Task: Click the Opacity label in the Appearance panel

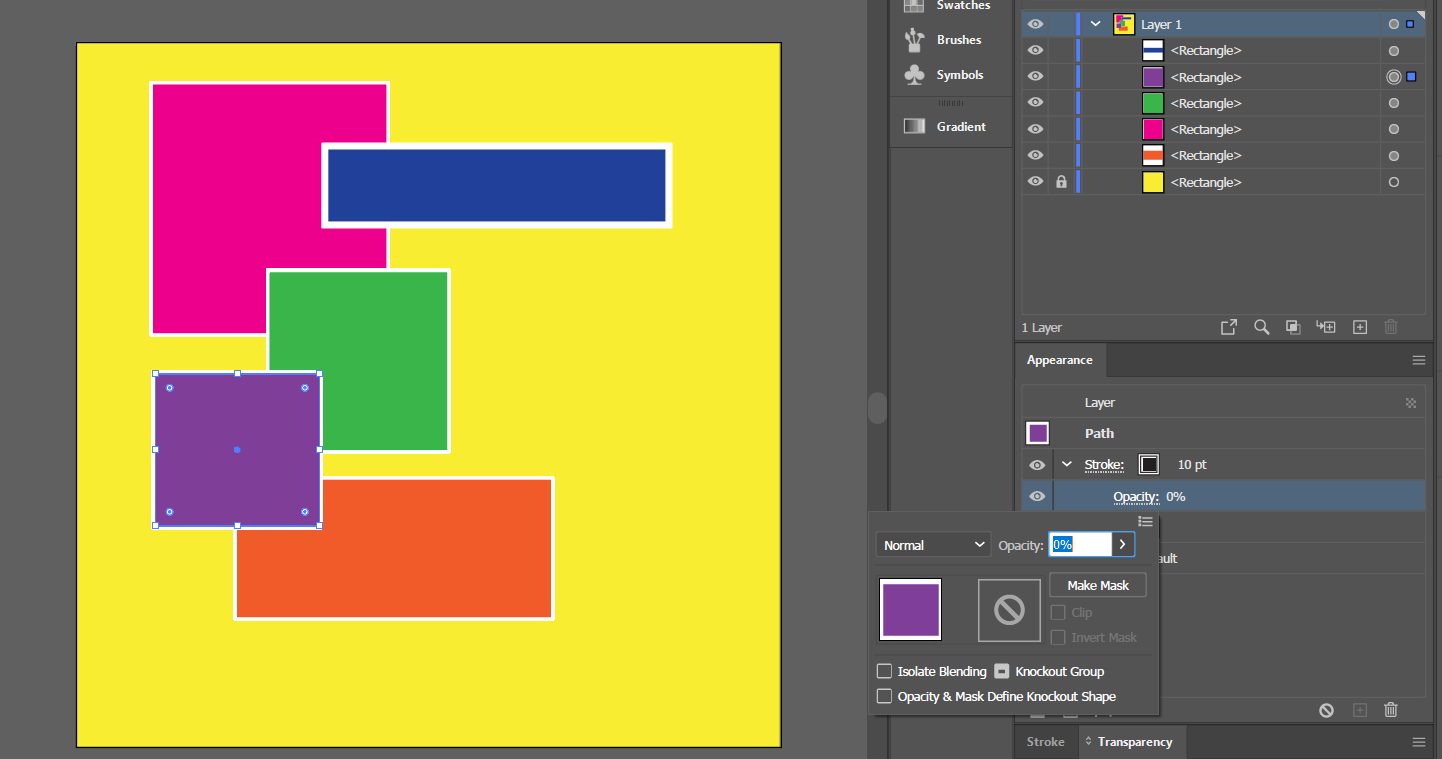Action: (1136, 496)
